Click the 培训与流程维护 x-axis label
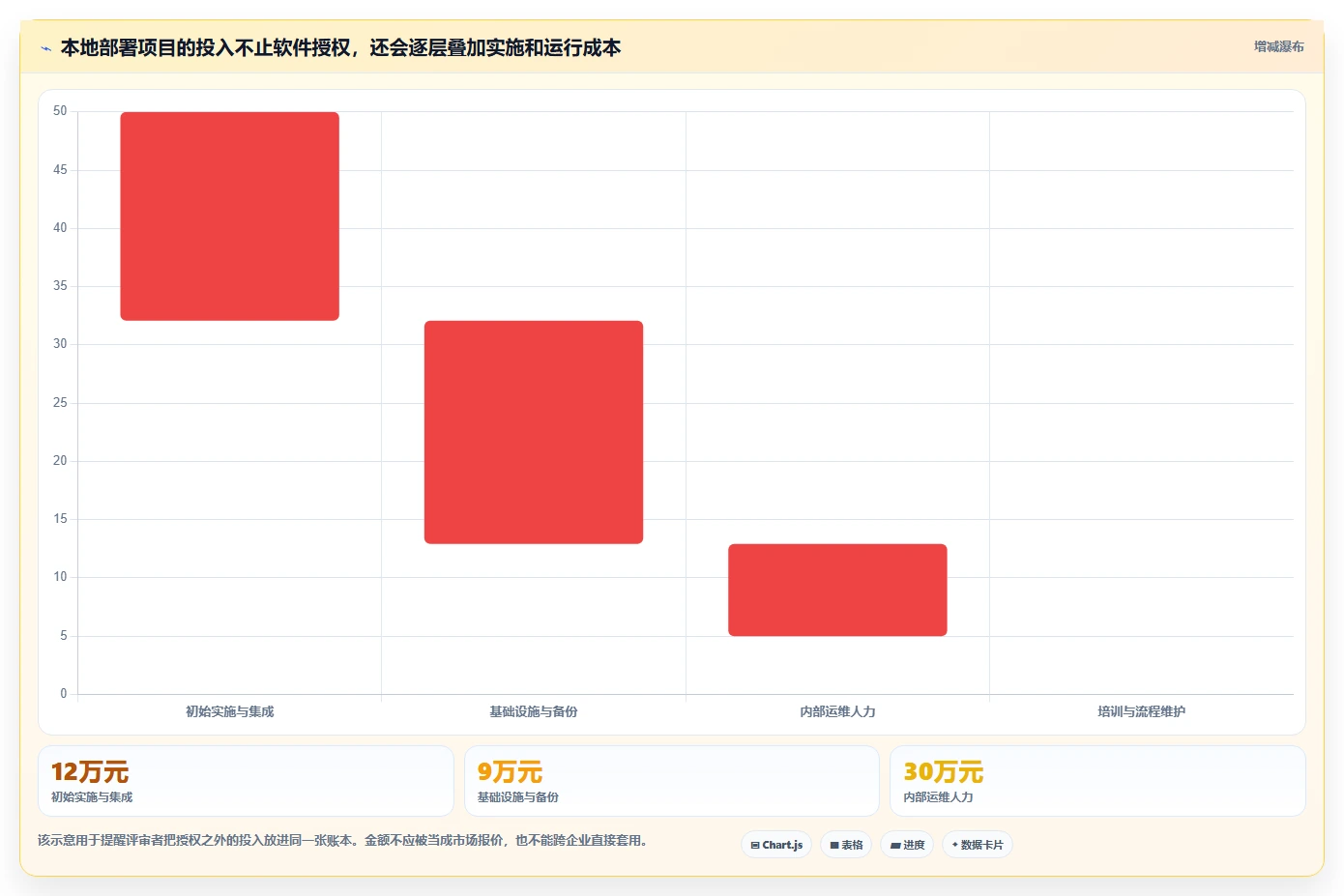1344x896 pixels. 1141,711
